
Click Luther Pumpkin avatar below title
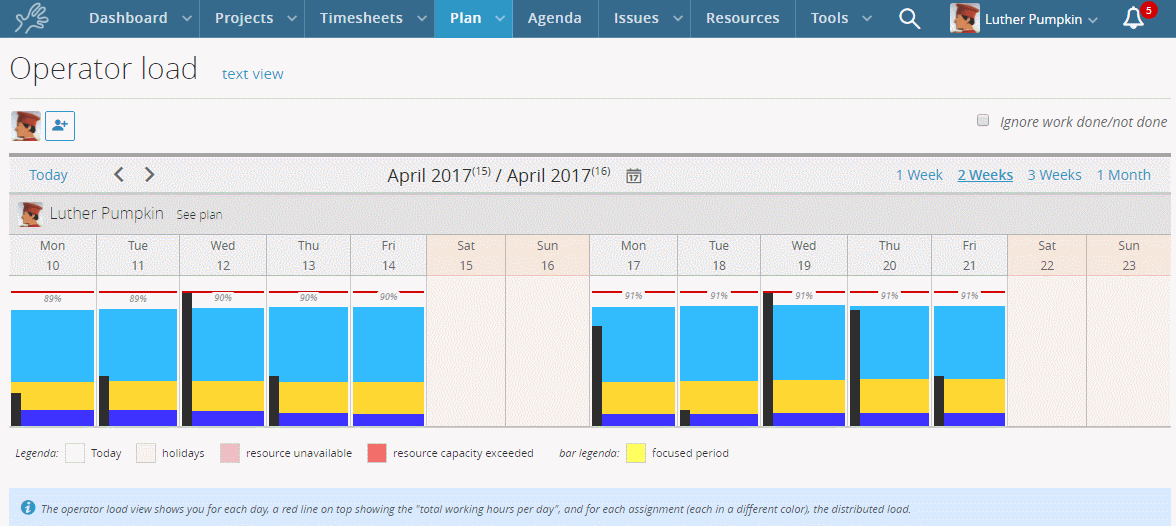pyautogui.click(x=26, y=126)
